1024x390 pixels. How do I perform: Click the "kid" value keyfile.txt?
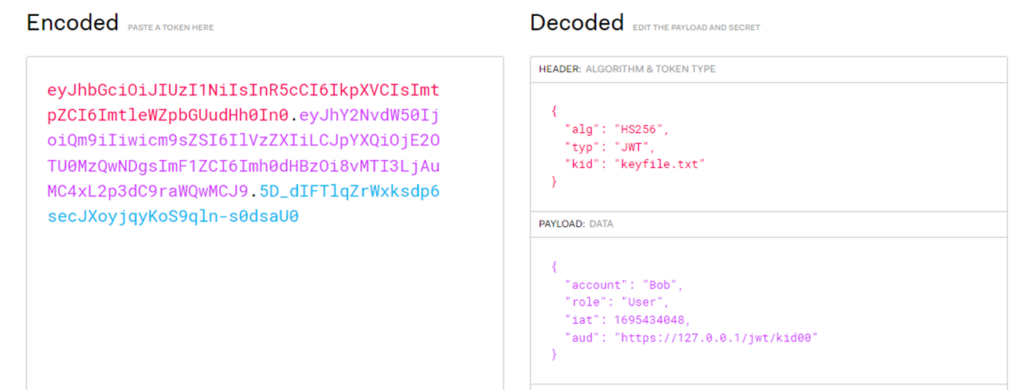(658, 165)
